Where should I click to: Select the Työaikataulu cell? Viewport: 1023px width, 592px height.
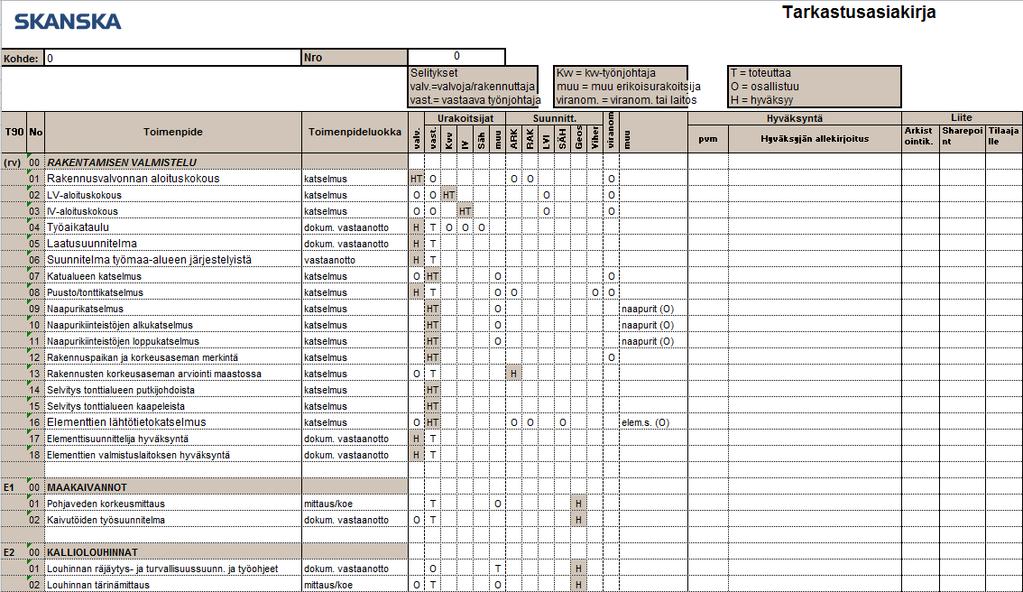(x=173, y=227)
